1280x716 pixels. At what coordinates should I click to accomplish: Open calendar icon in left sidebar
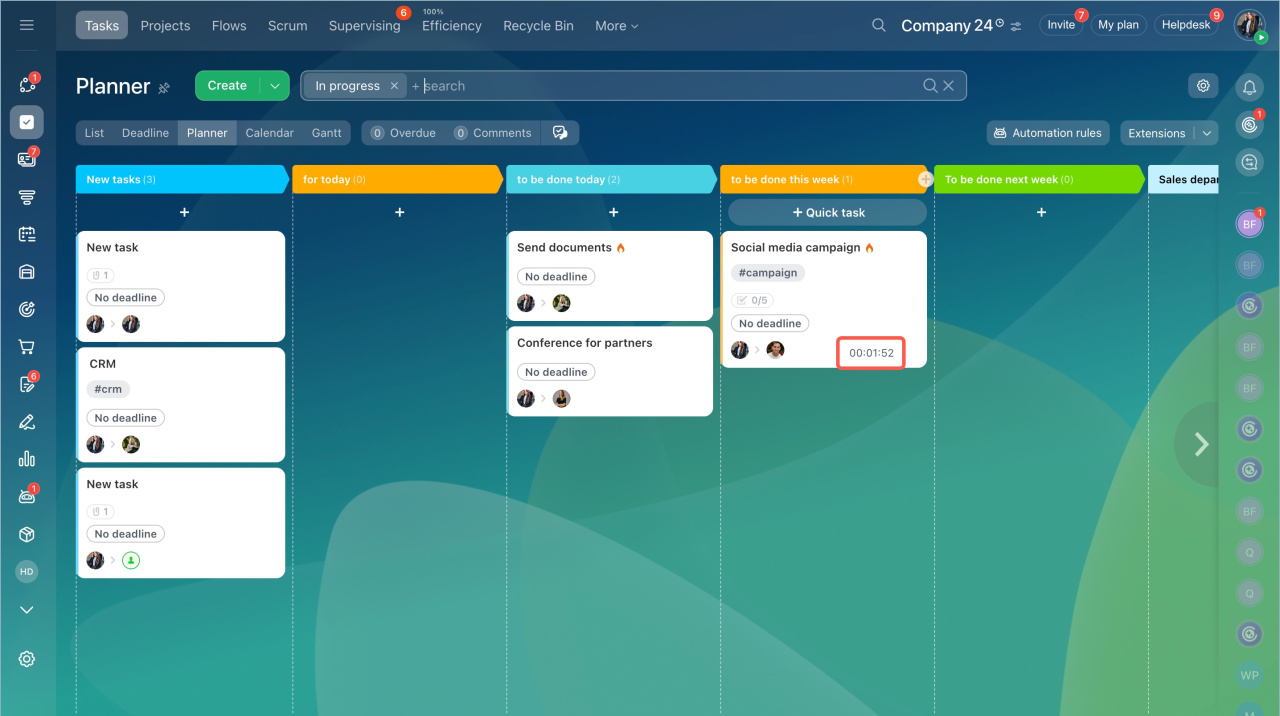(27, 234)
